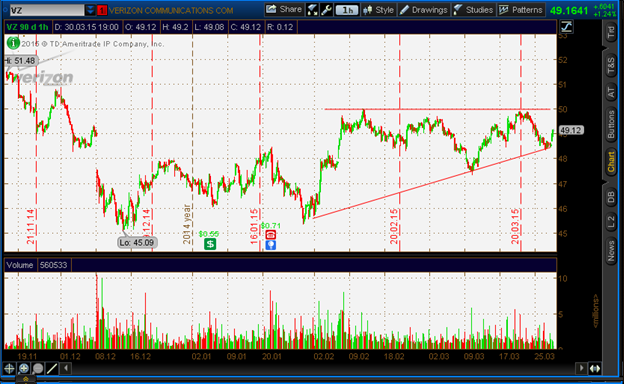
Task: Open the Studies menu
Action: (474, 10)
